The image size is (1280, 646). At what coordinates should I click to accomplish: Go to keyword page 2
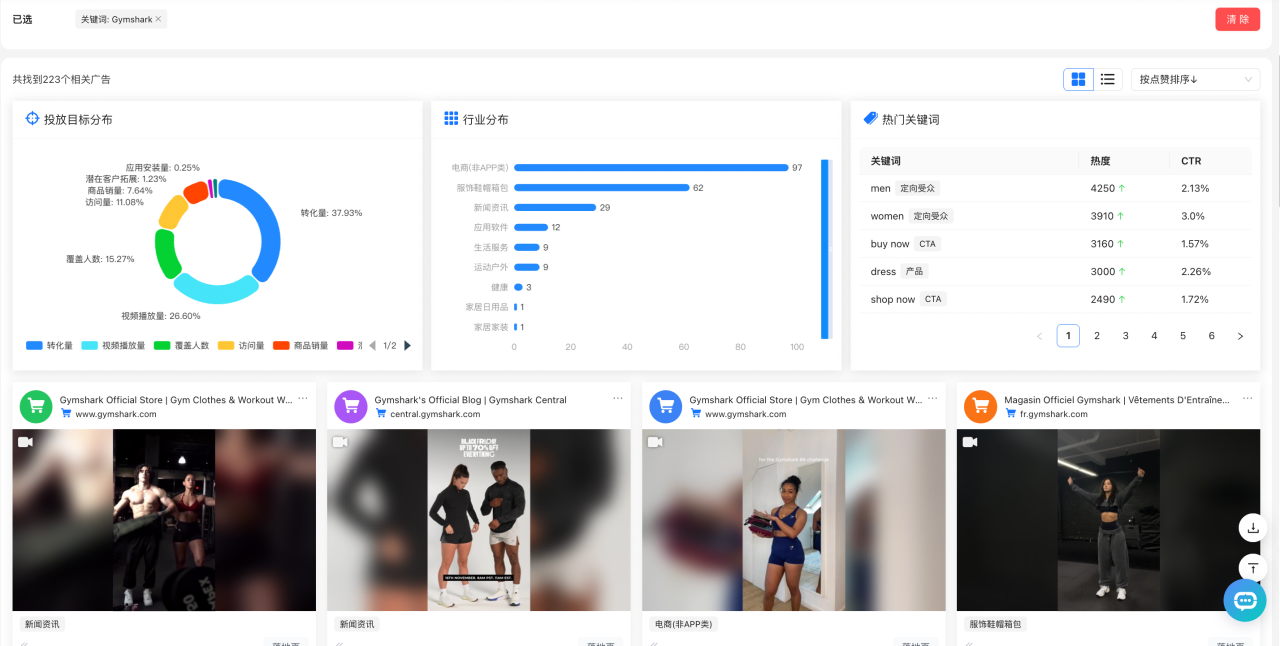1097,336
